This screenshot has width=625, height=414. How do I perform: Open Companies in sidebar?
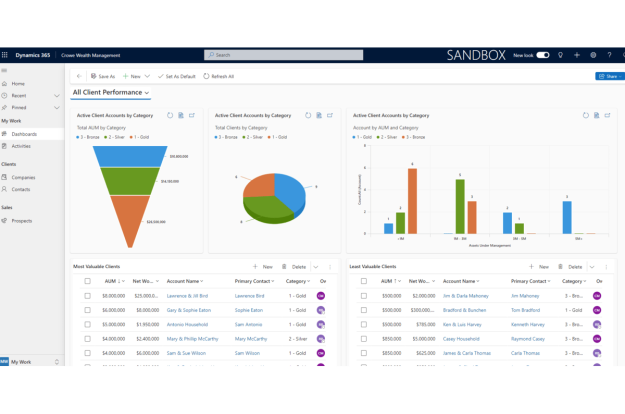[24, 177]
